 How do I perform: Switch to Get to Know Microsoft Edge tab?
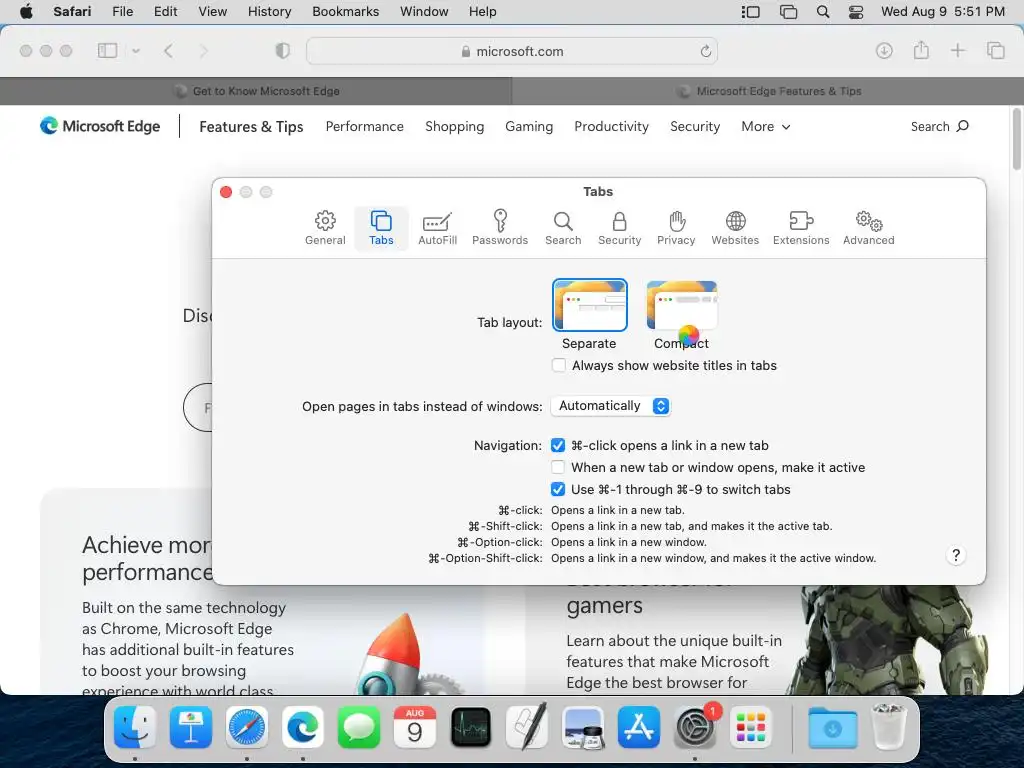[256, 91]
